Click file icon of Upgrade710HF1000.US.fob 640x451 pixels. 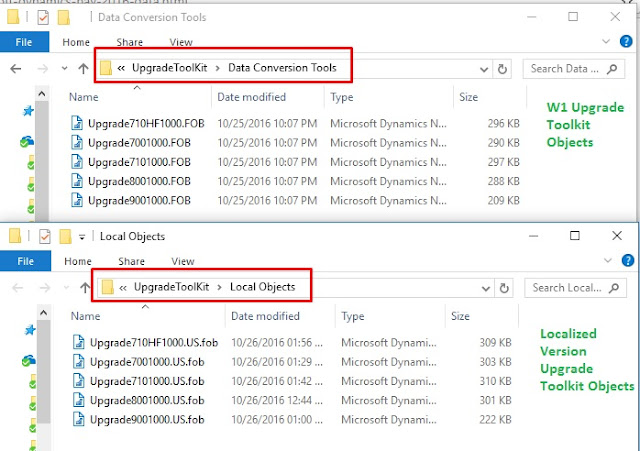click(x=79, y=342)
